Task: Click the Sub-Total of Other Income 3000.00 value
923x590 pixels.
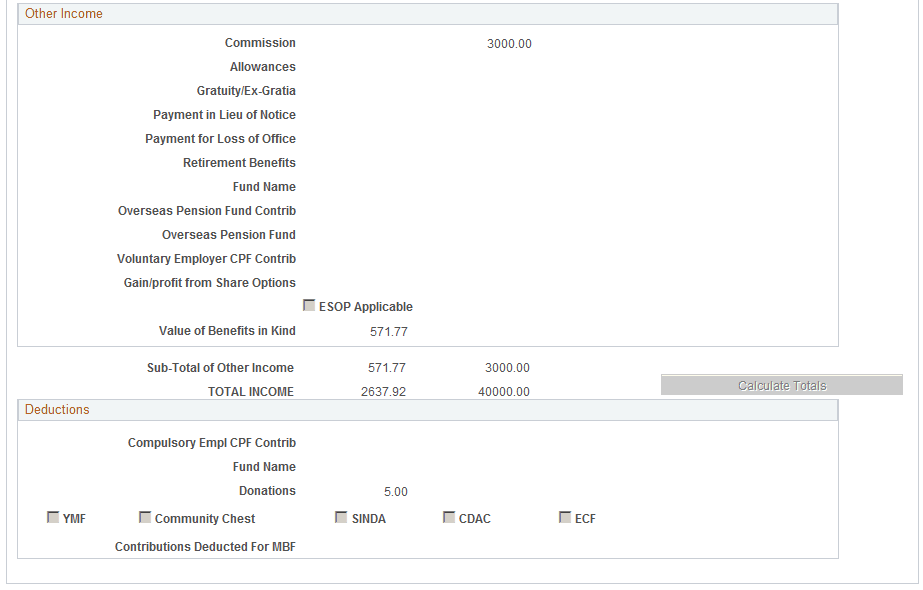Action: pyautogui.click(x=507, y=368)
